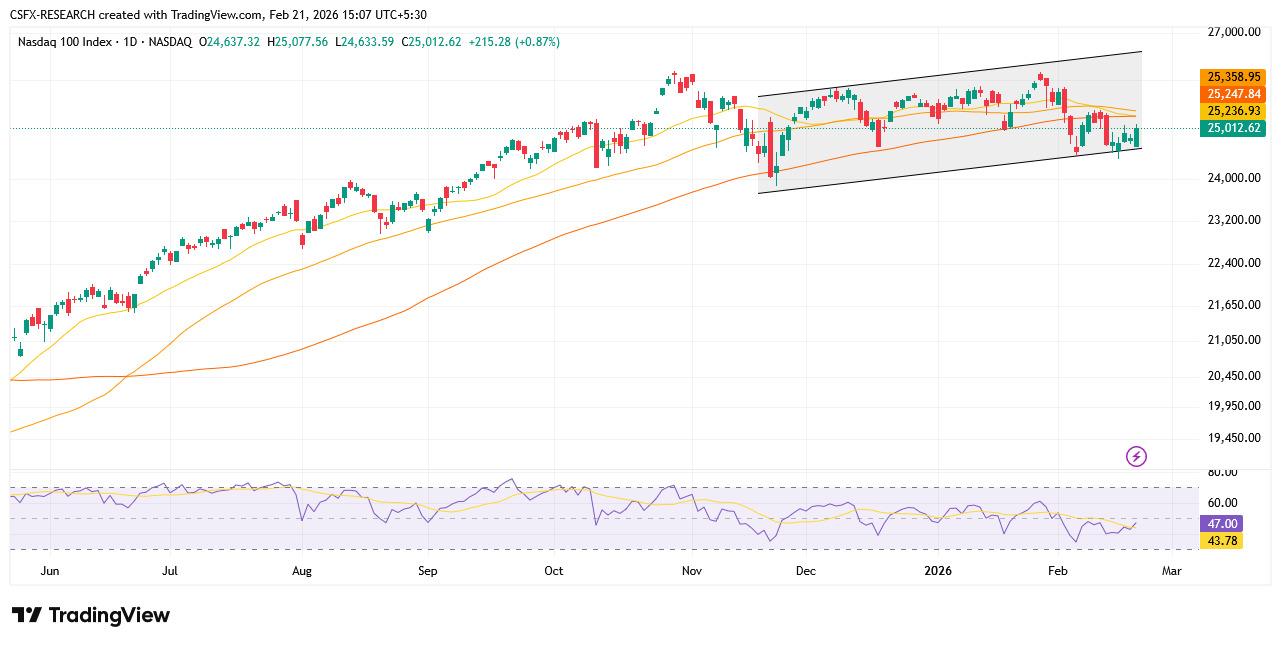The width and height of the screenshot is (1281, 645).
Task: Click the purple lightning bolt icon
Action: (x=1135, y=456)
